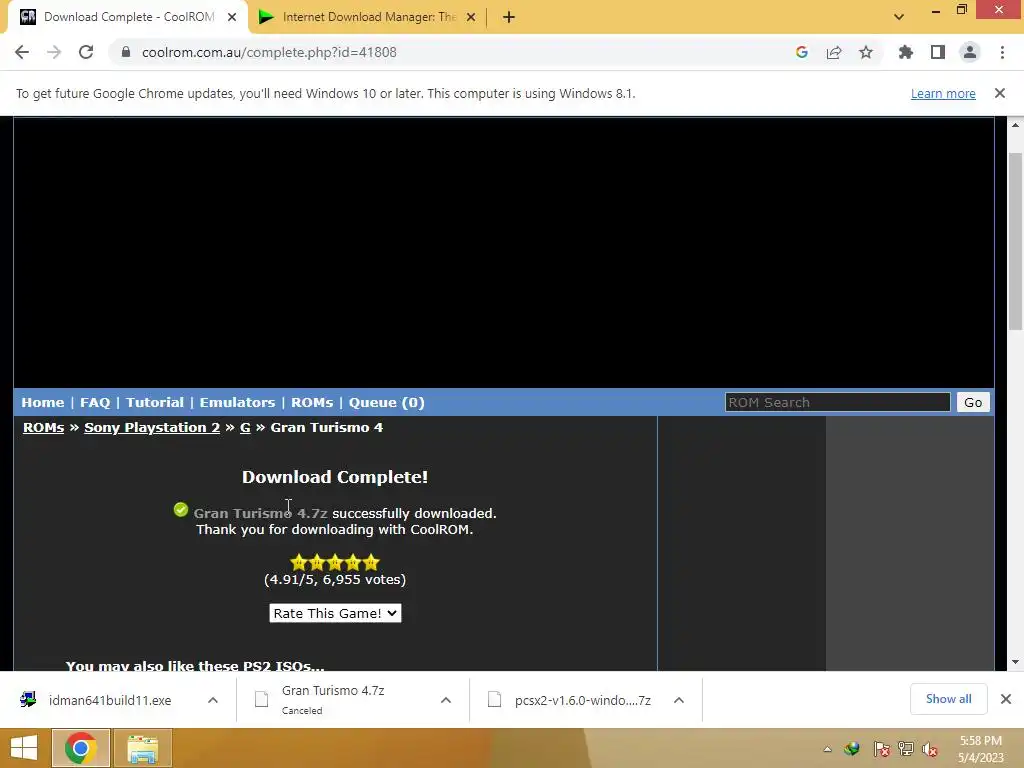
Task: Click the (4.91/5, 6,955 votes) text
Action: (335, 579)
